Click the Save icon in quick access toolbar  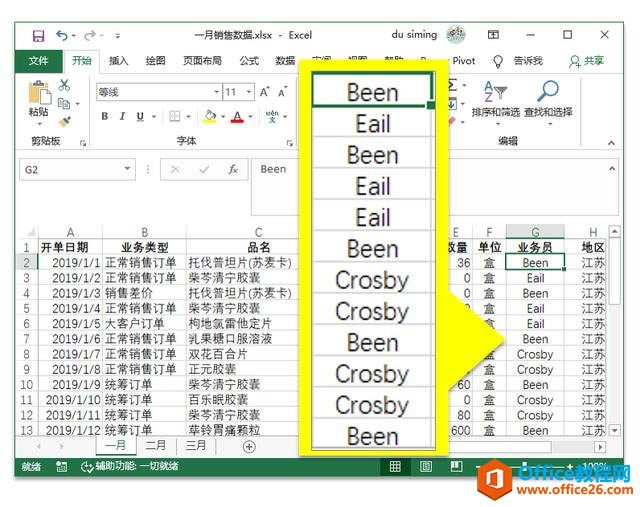[38, 36]
